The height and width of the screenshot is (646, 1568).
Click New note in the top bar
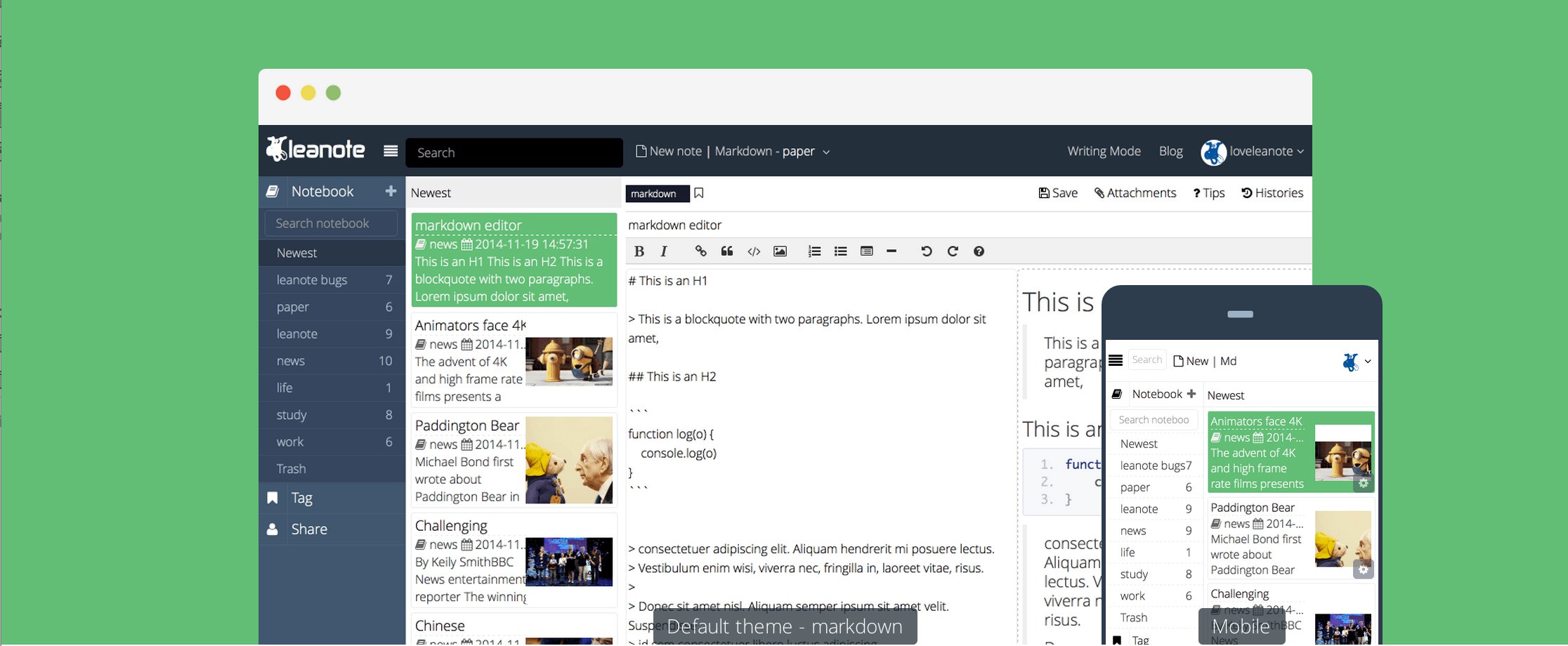pos(669,151)
